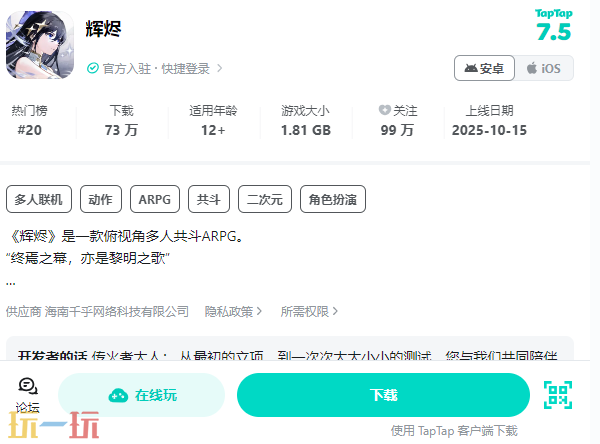This screenshot has width=600, height=444.
Task: Click the 下载 73 万 stat
Action: coord(121,121)
